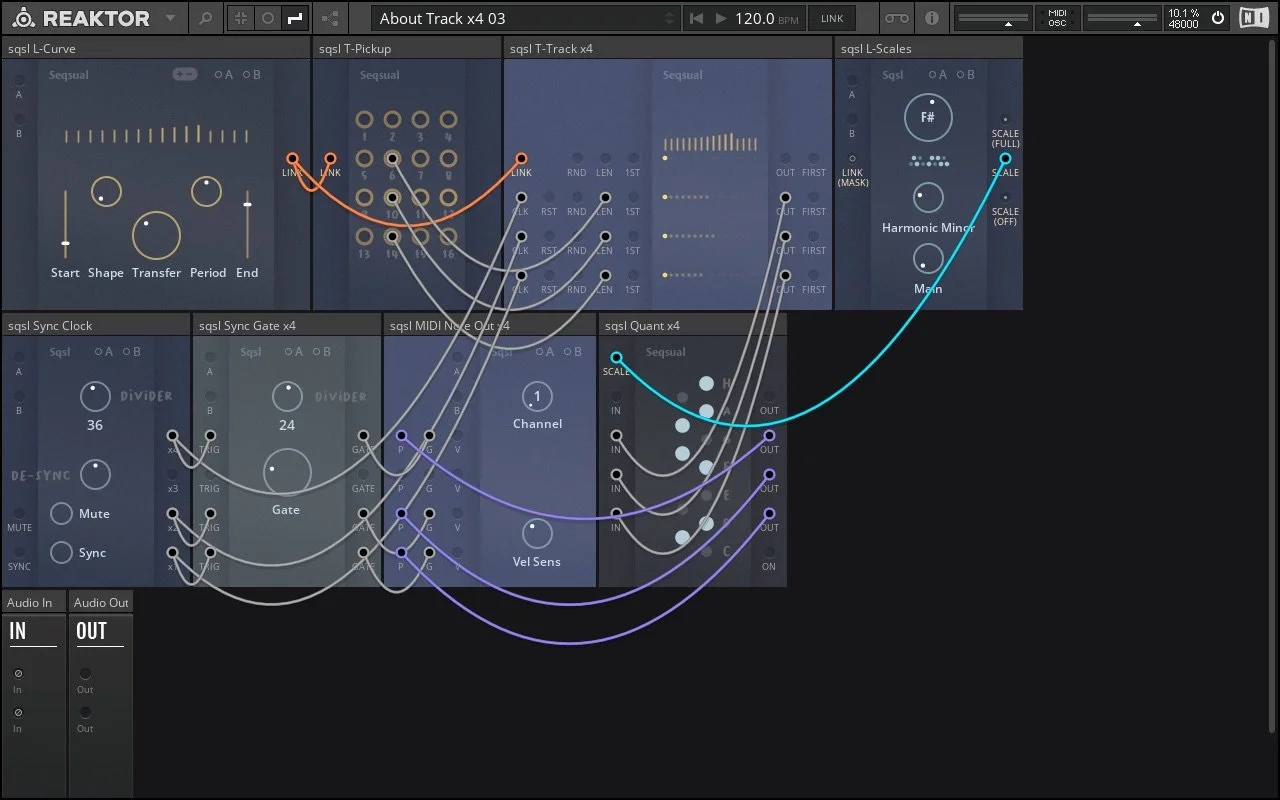
Task: Click the SCALE input port on Quant x4
Action: tap(616, 357)
